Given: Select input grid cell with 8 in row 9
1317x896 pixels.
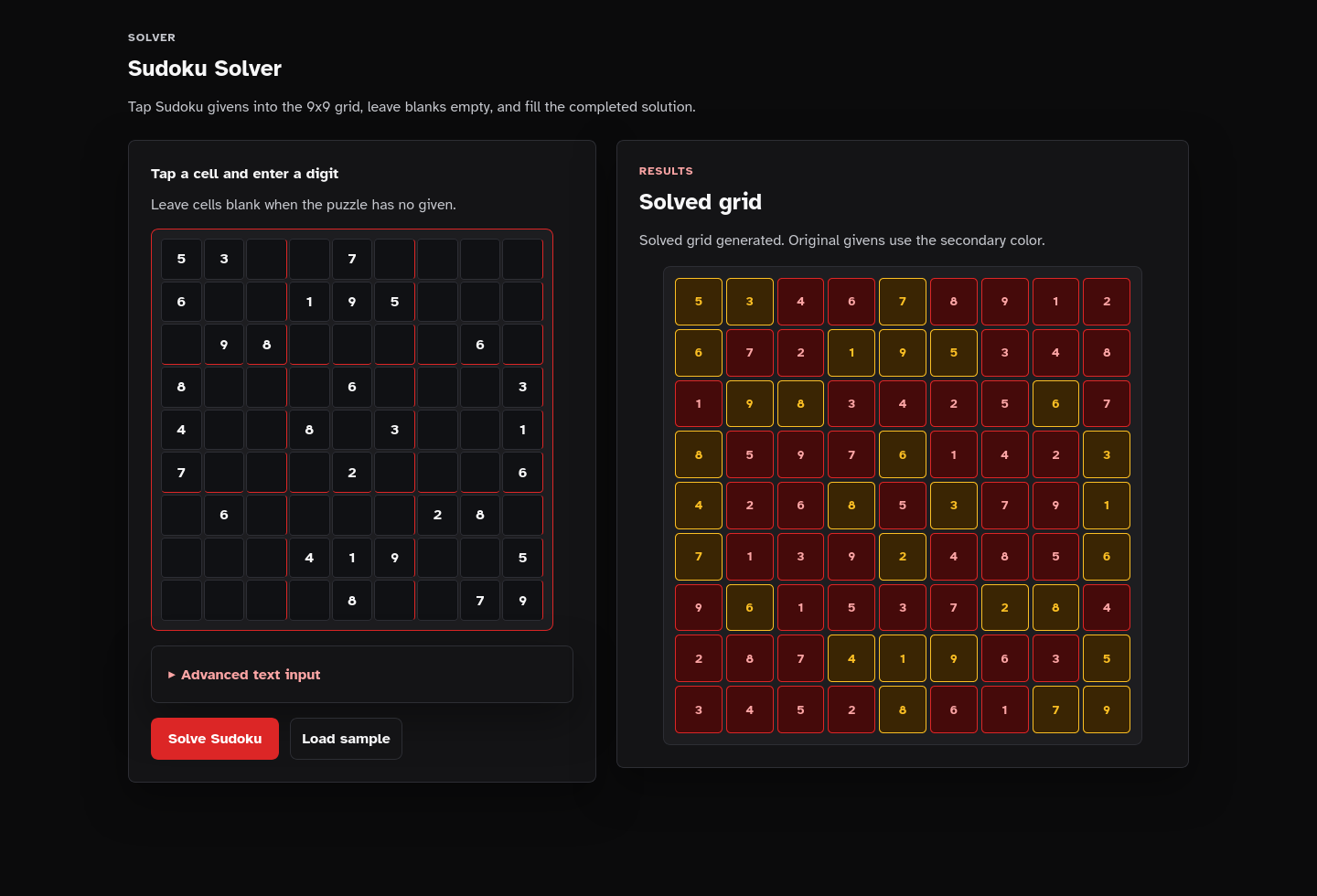Looking at the screenshot, I should click(x=352, y=601).
